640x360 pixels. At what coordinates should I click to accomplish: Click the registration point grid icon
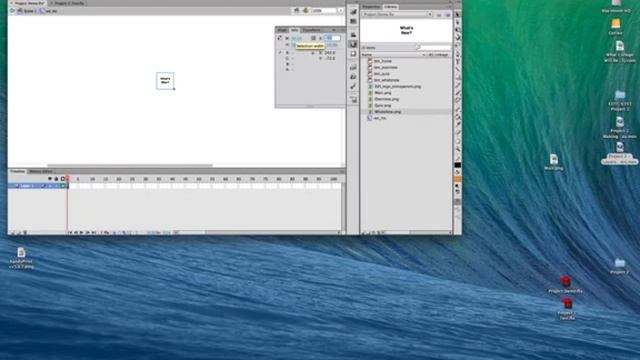[x=313, y=38]
